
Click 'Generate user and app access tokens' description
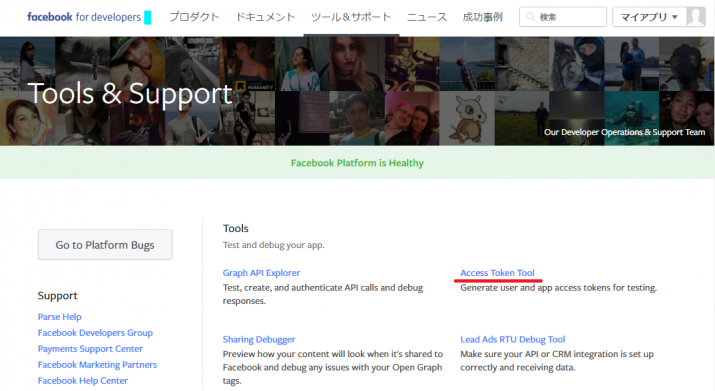click(x=558, y=288)
